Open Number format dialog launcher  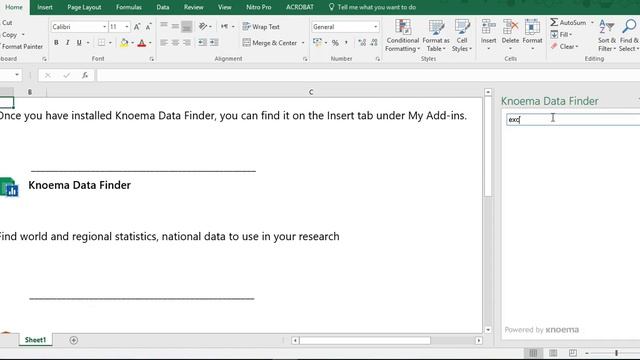coord(378,59)
